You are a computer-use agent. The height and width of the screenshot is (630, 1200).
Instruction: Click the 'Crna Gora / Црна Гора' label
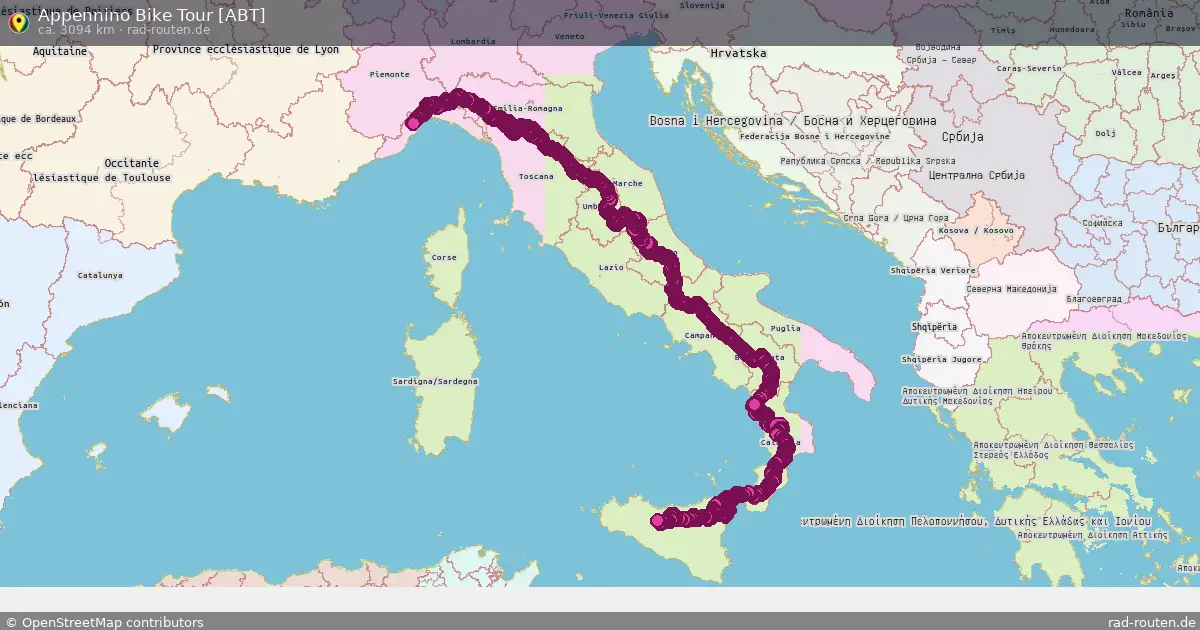click(896, 217)
